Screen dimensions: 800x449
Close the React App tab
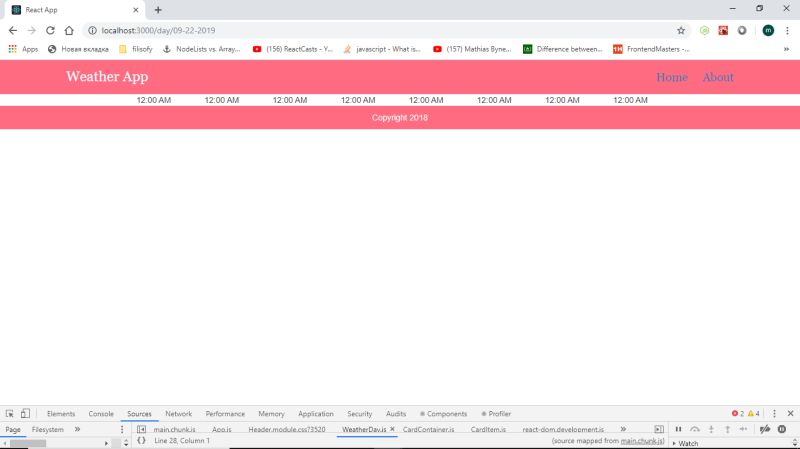pos(136,10)
